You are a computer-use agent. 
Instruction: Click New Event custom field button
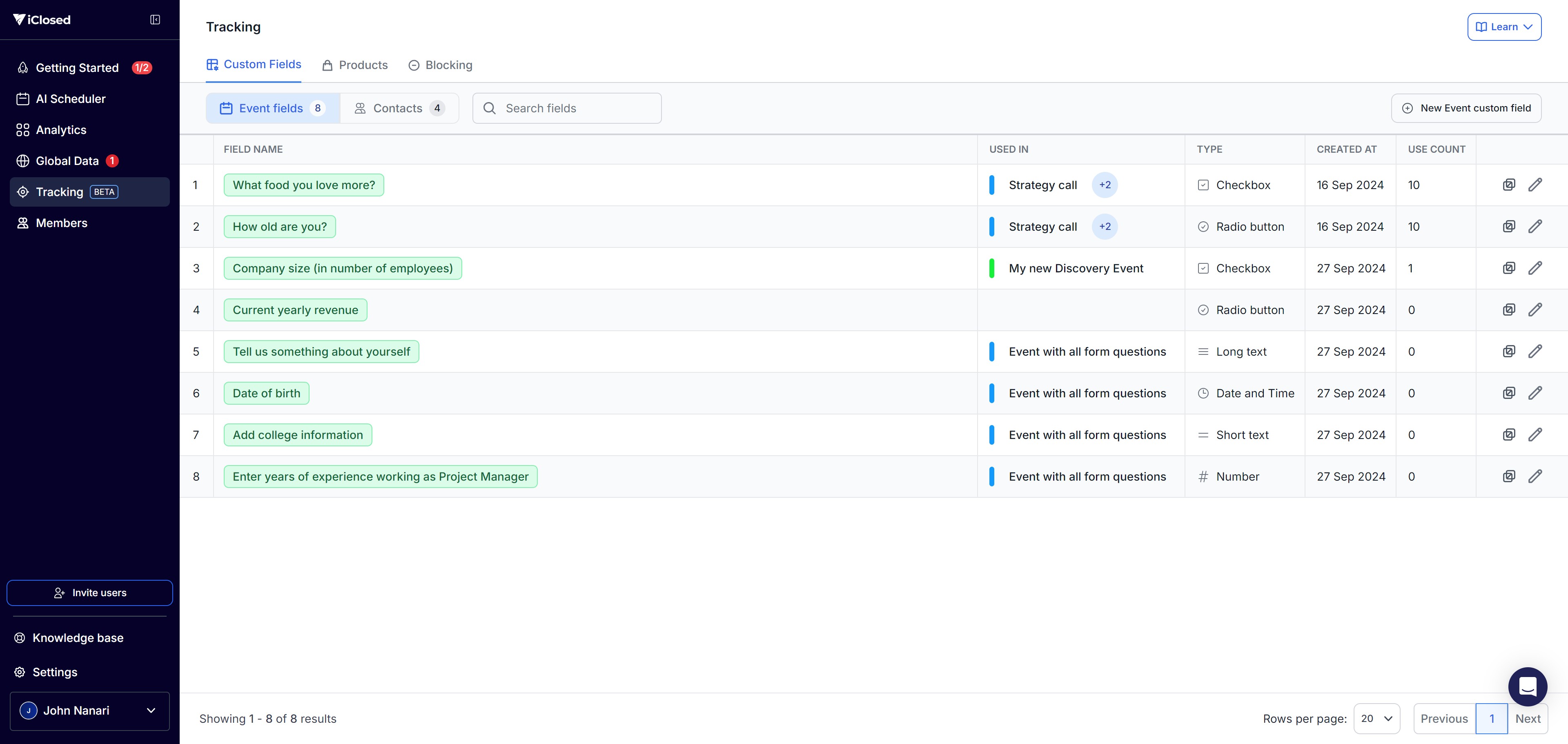1466,108
